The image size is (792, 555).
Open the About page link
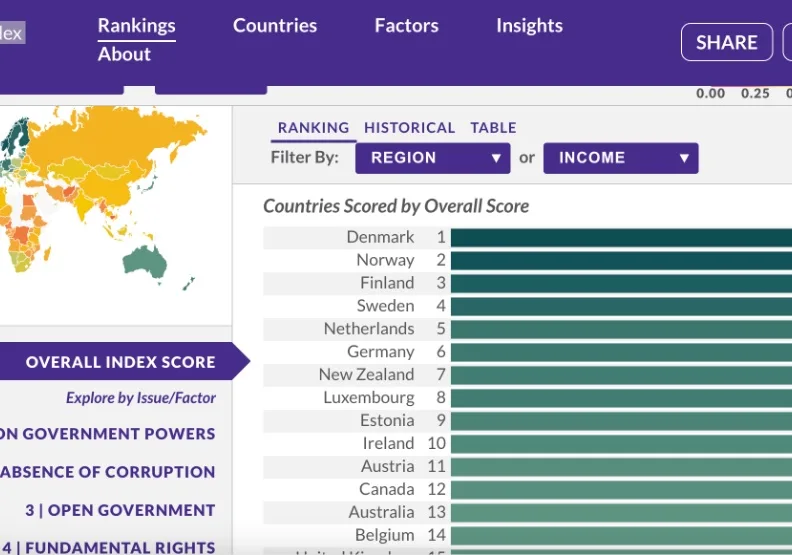click(124, 54)
